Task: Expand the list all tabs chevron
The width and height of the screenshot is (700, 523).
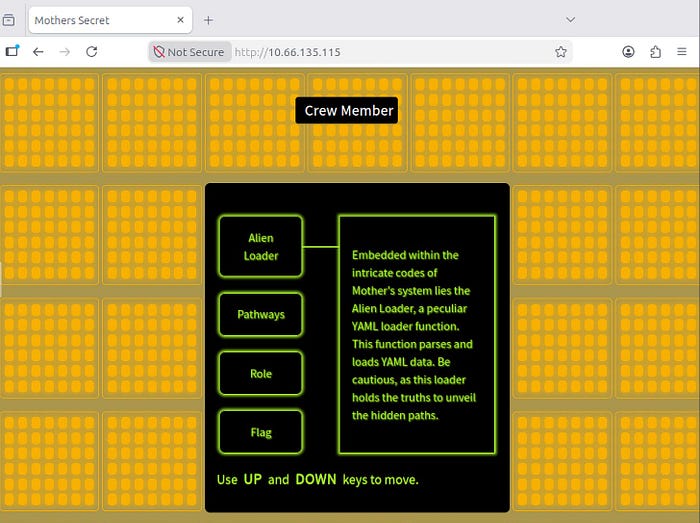Action: click(570, 20)
